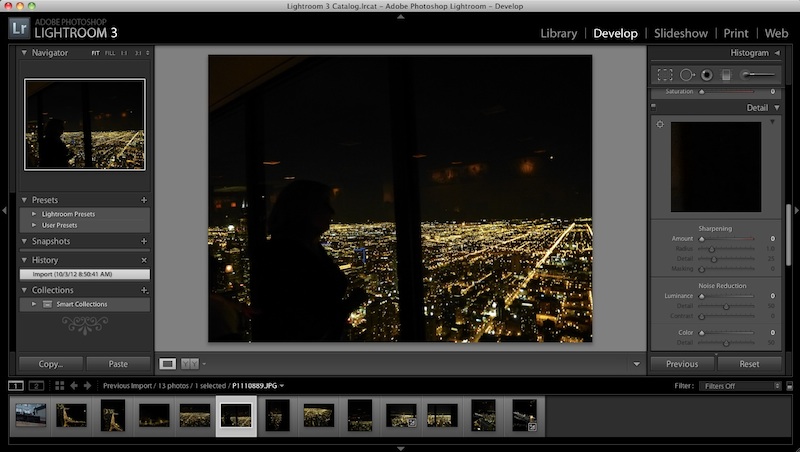Expand the Lightroom Presets folder

35,214
